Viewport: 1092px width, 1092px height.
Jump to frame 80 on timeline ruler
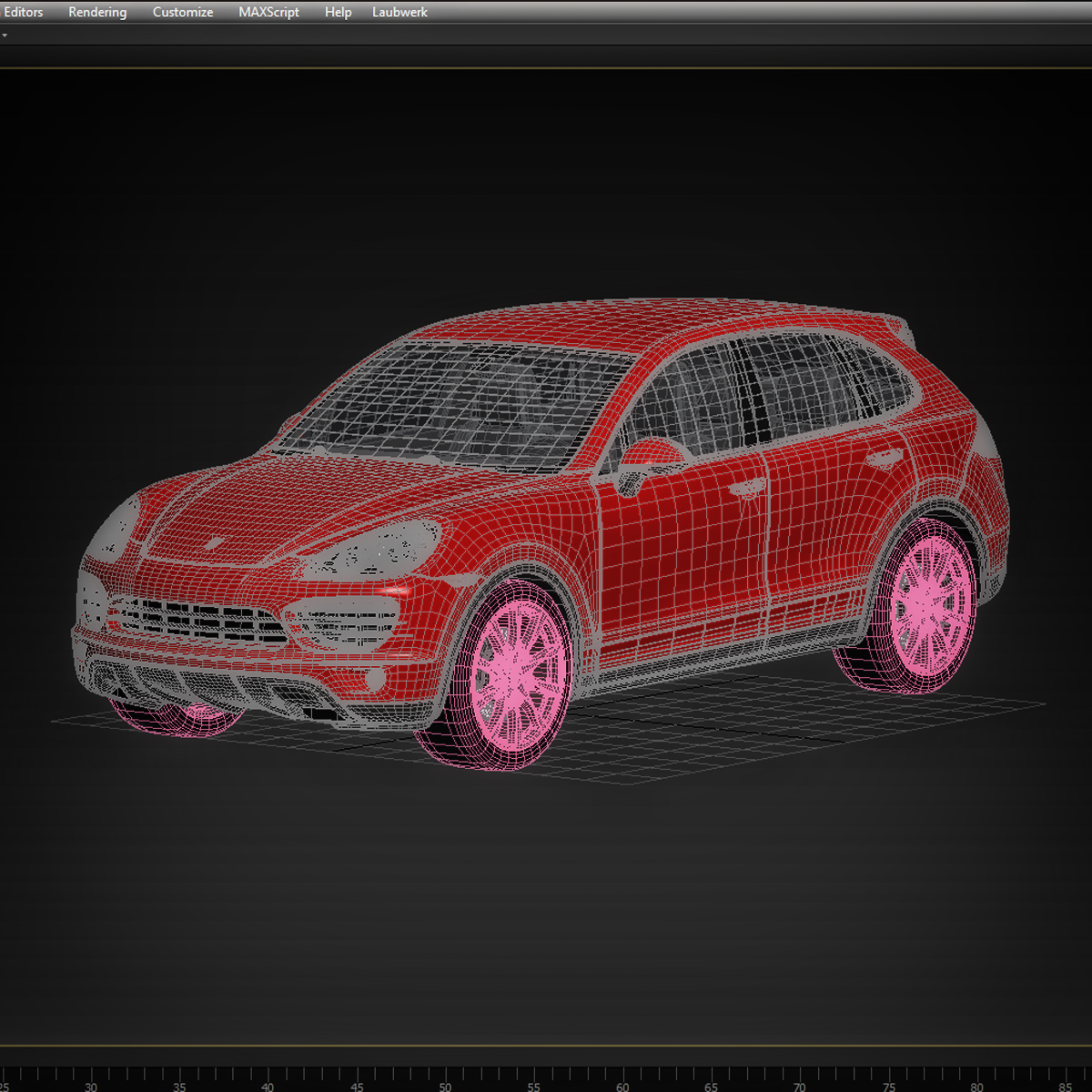coord(976,1086)
